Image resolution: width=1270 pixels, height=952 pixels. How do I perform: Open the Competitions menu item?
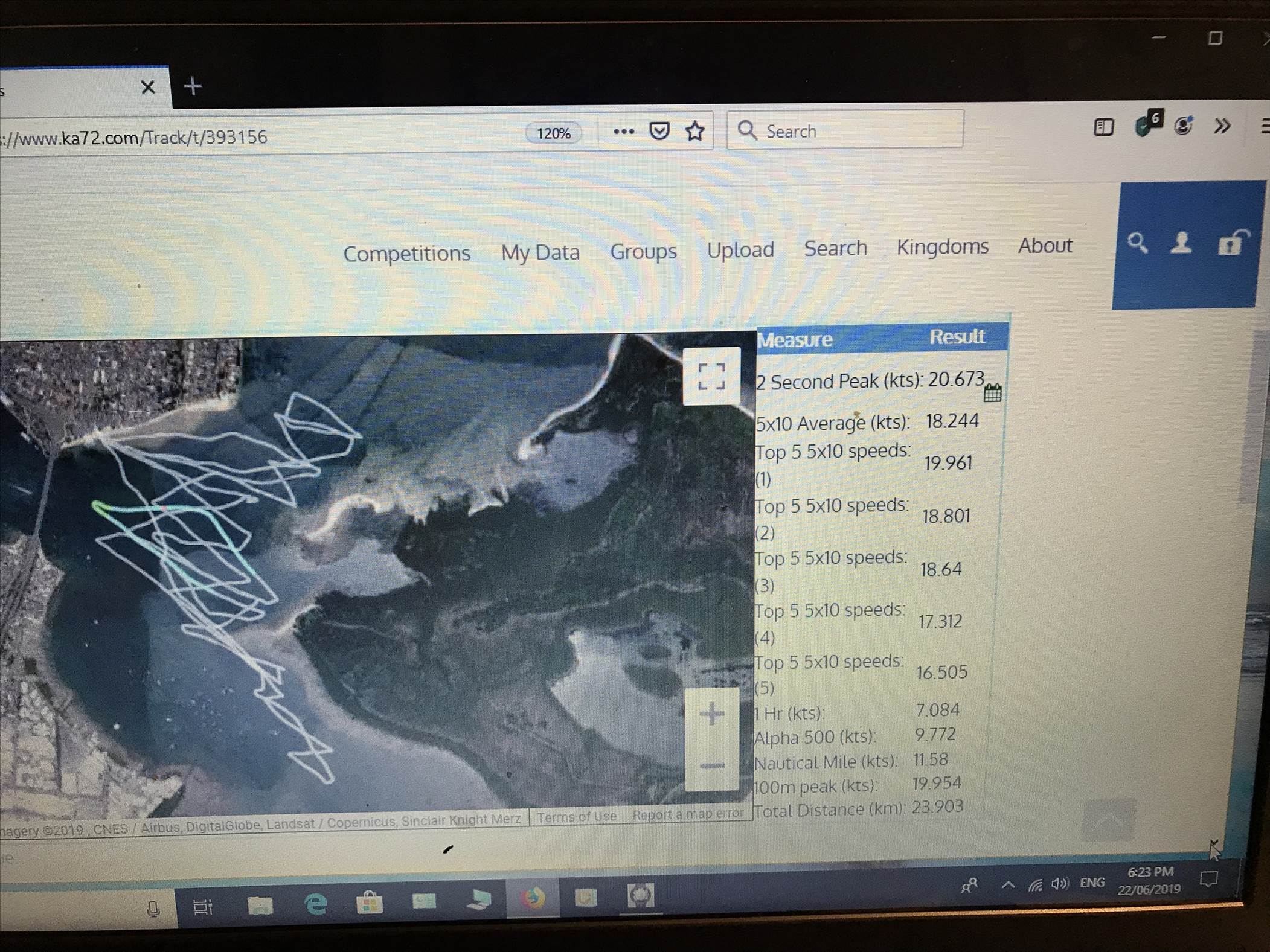pyautogui.click(x=406, y=253)
